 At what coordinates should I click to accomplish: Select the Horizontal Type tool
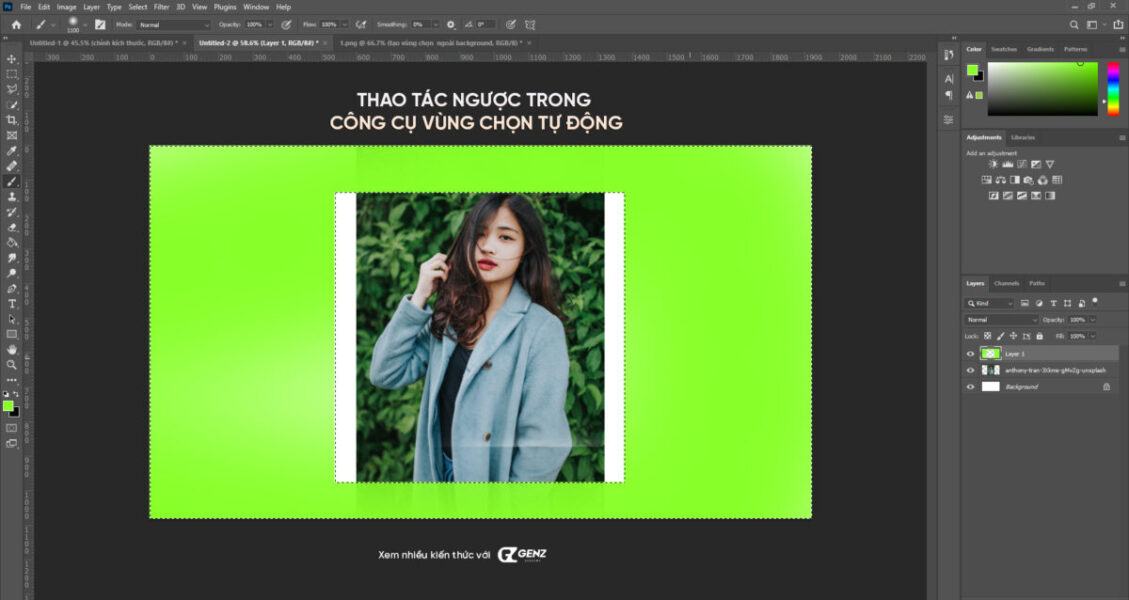(12, 303)
